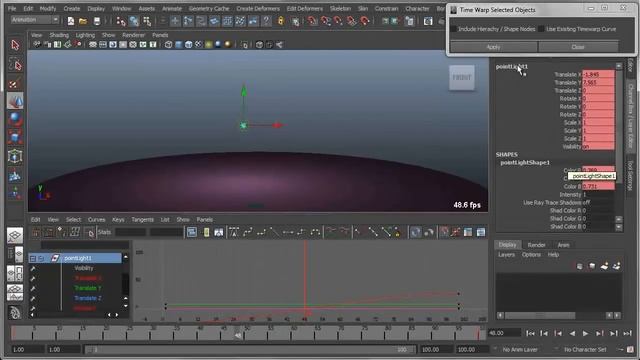Switch to Render tab in Layer Editor
The height and width of the screenshot is (360, 640).
pyautogui.click(x=536, y=245)
